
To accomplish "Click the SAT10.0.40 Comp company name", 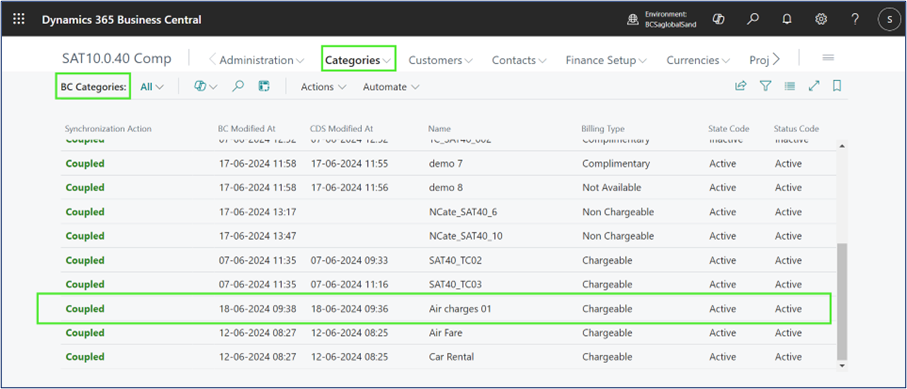I will (x=117, y=58).
